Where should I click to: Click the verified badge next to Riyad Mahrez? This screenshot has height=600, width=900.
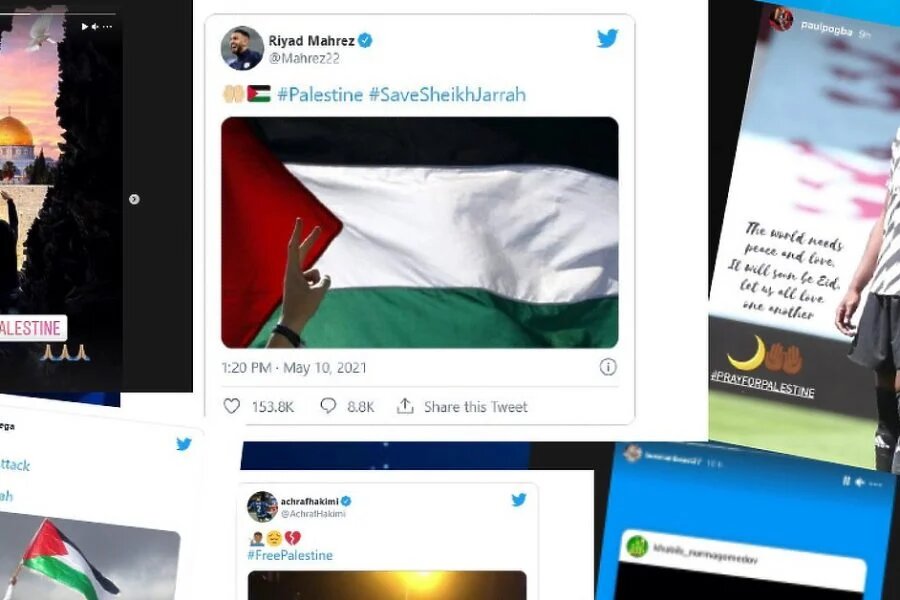pos(365,40)
